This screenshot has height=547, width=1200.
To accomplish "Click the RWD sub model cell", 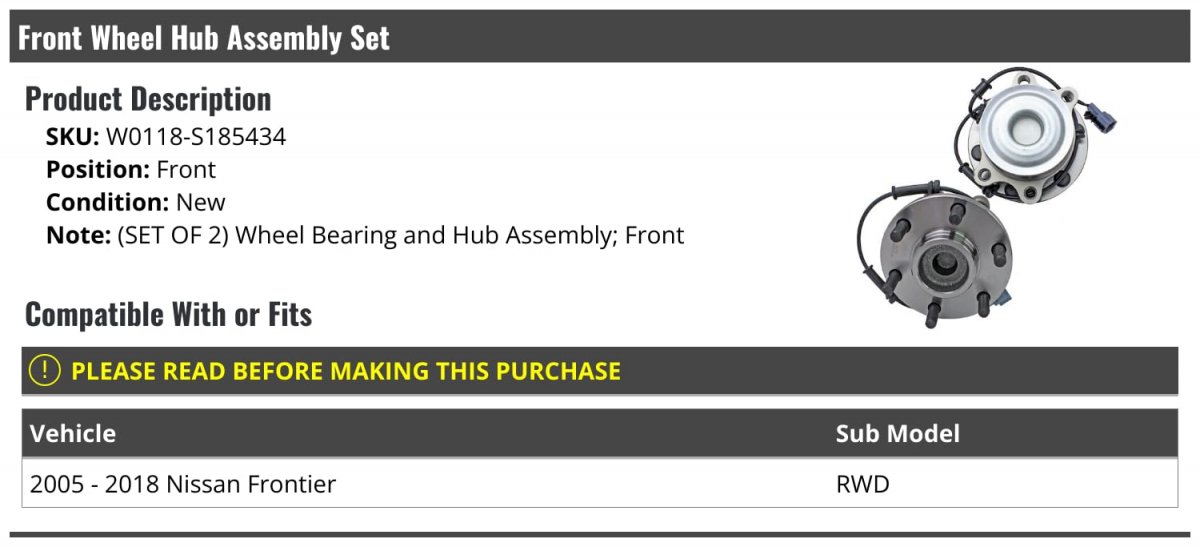I will click(862, 484).
